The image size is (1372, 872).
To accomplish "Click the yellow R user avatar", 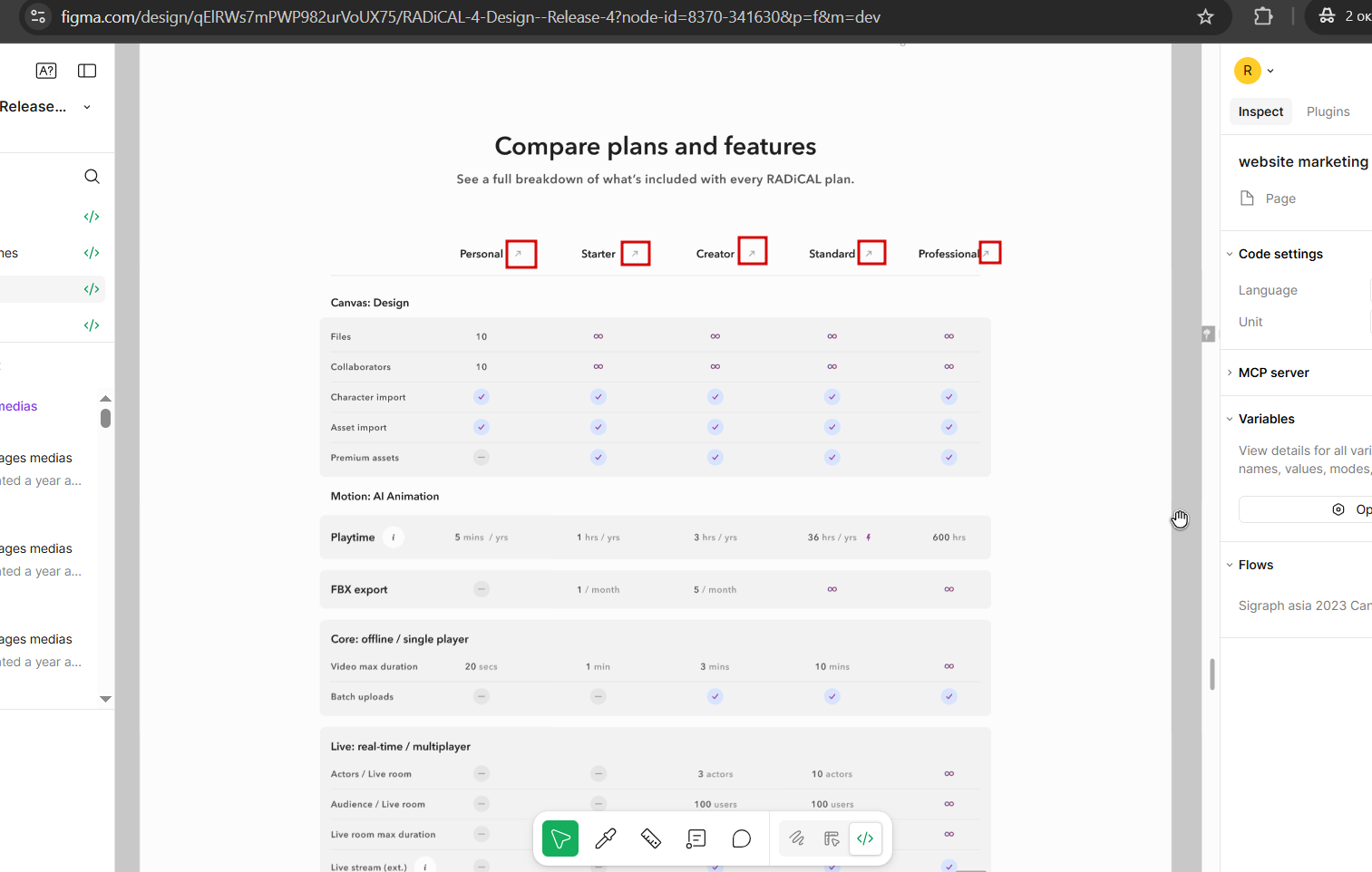I will (1248, 71).
